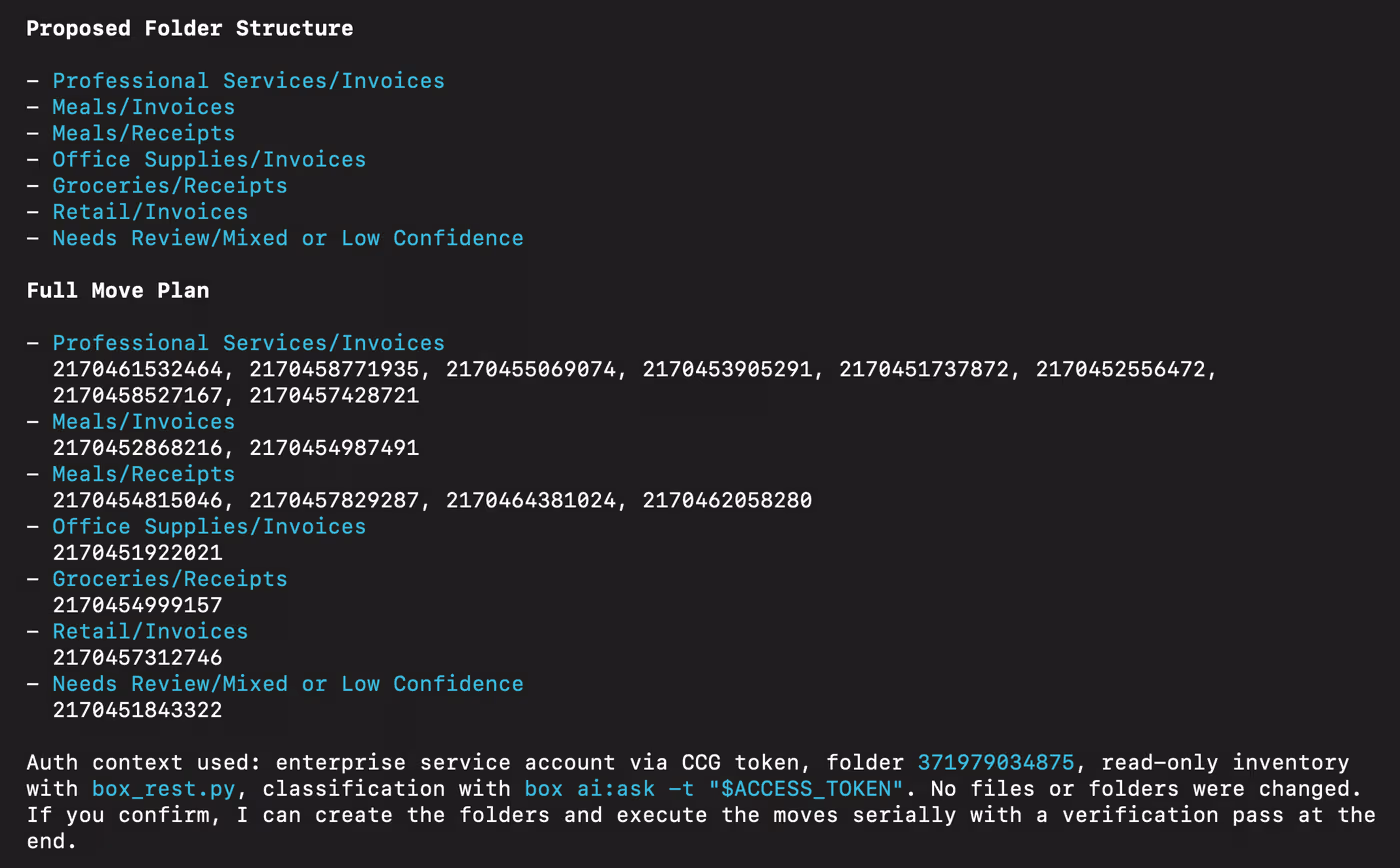The width and height of the screenshot is (1400, 868).
Task: Open the Office Supplies/Invoices link
Action: coord(208,159)
